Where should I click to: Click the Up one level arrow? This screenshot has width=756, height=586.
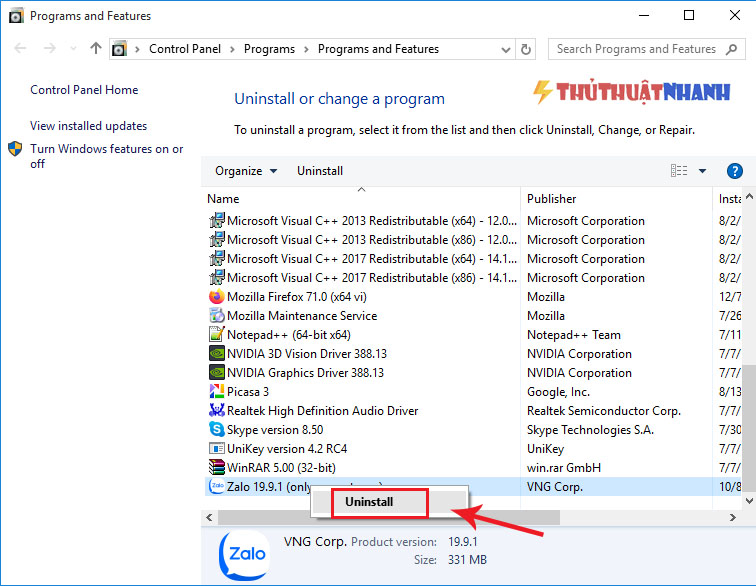(x=96, y=48)
